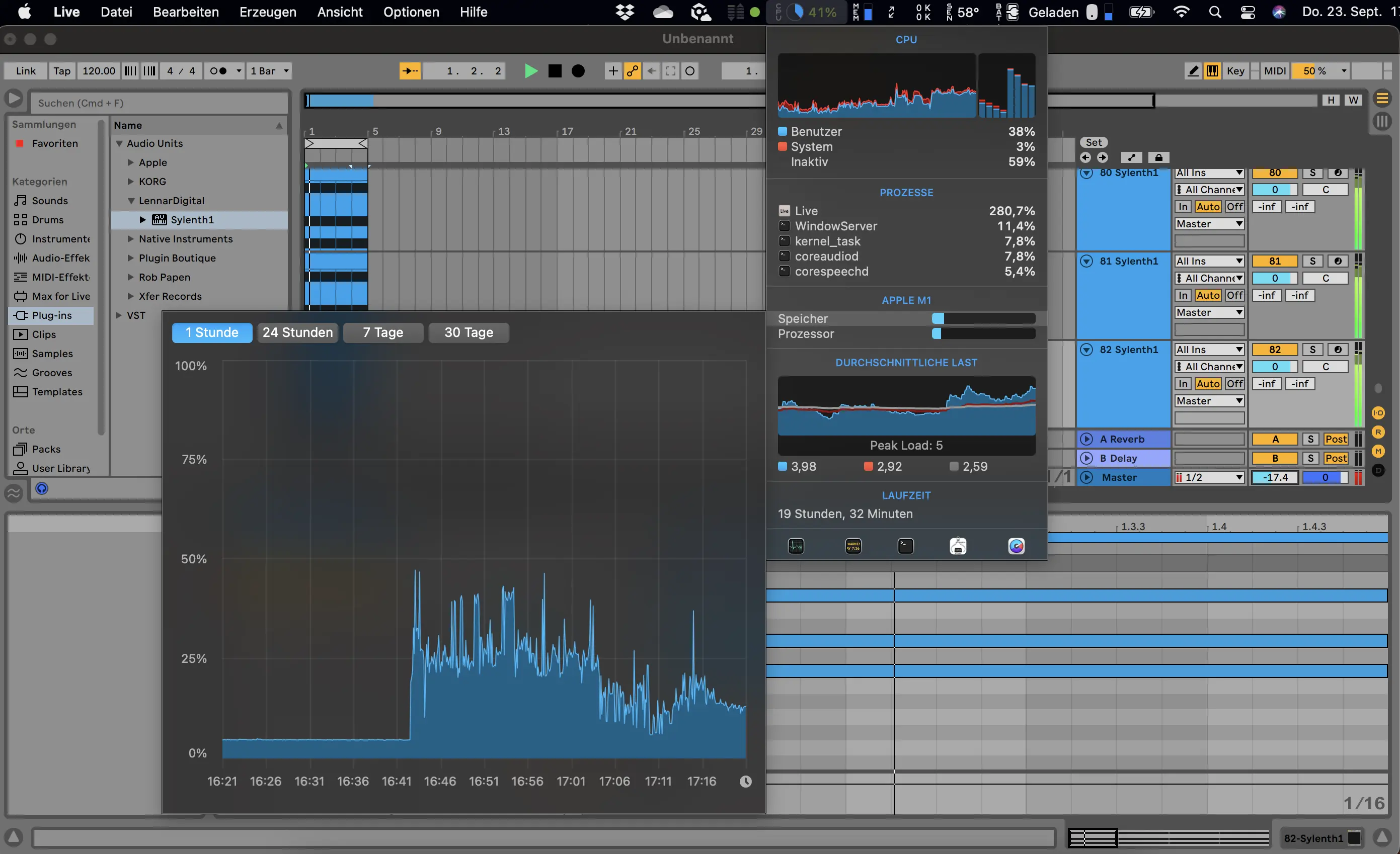This screenshot has height=854, width=1400.
Task: Expand the Sylenth1 plug-in entry
Action: (142, 220)
